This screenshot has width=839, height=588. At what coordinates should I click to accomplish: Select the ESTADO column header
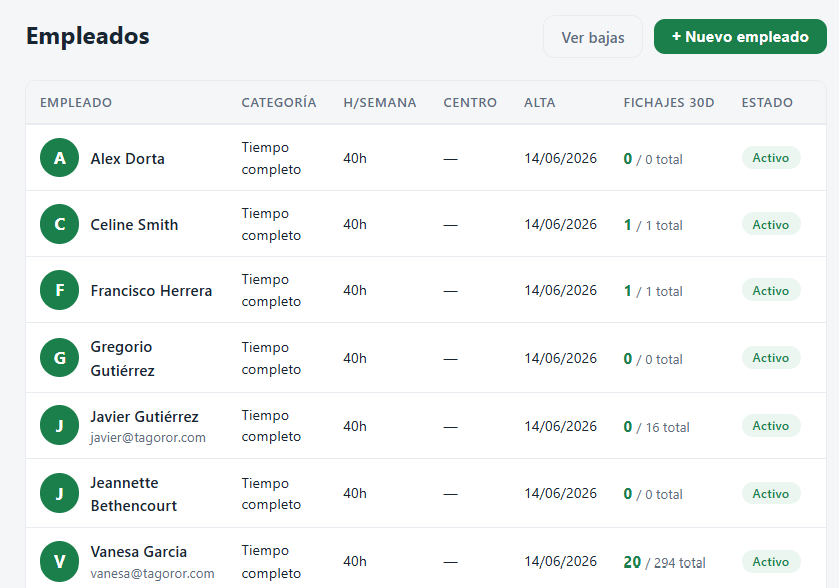(767, 103)
